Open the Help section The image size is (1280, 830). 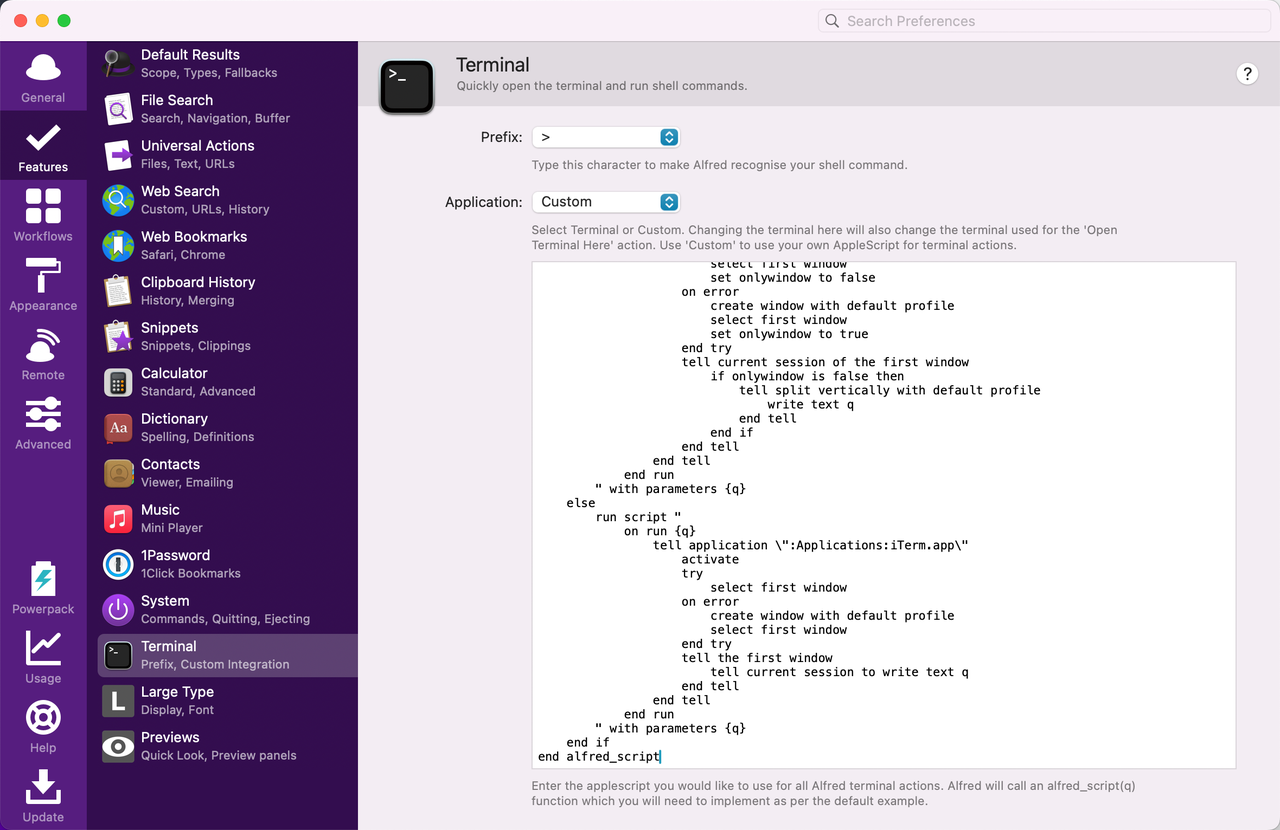43,726
